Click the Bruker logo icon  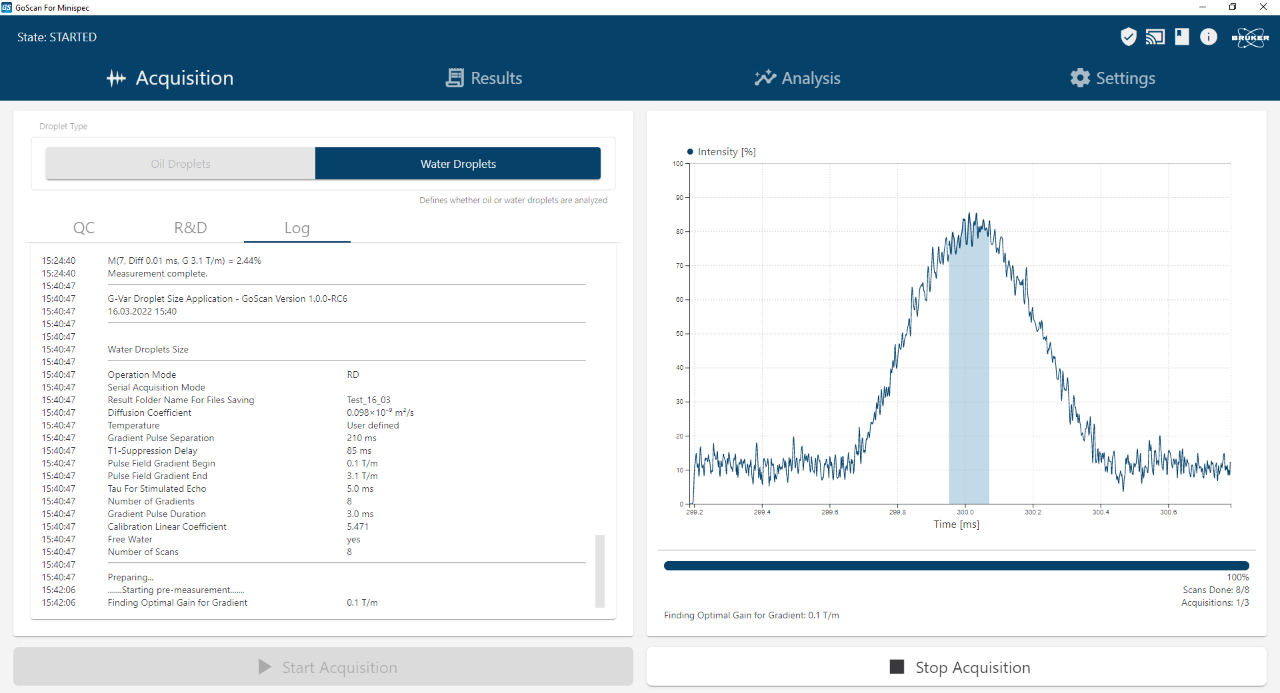coord(1250,37)
